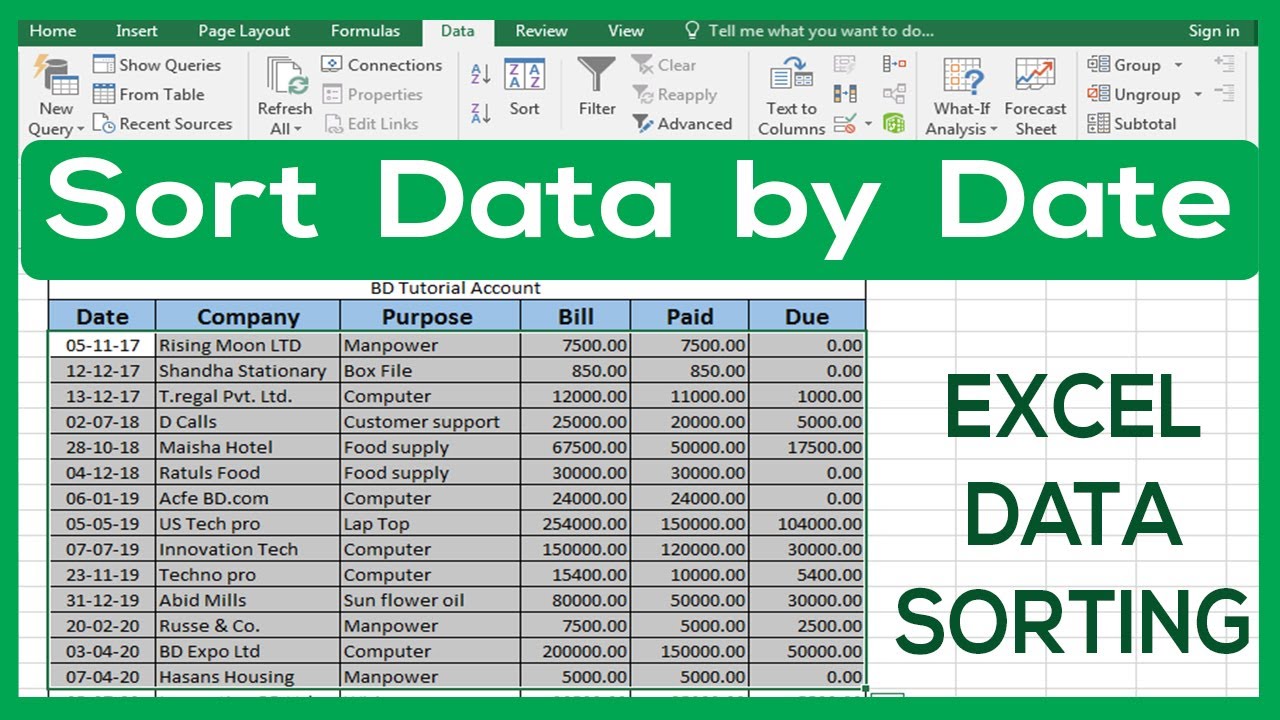Sort Z to A descending
This screenshot has height=720, width=1280.
tap(480, 112)
